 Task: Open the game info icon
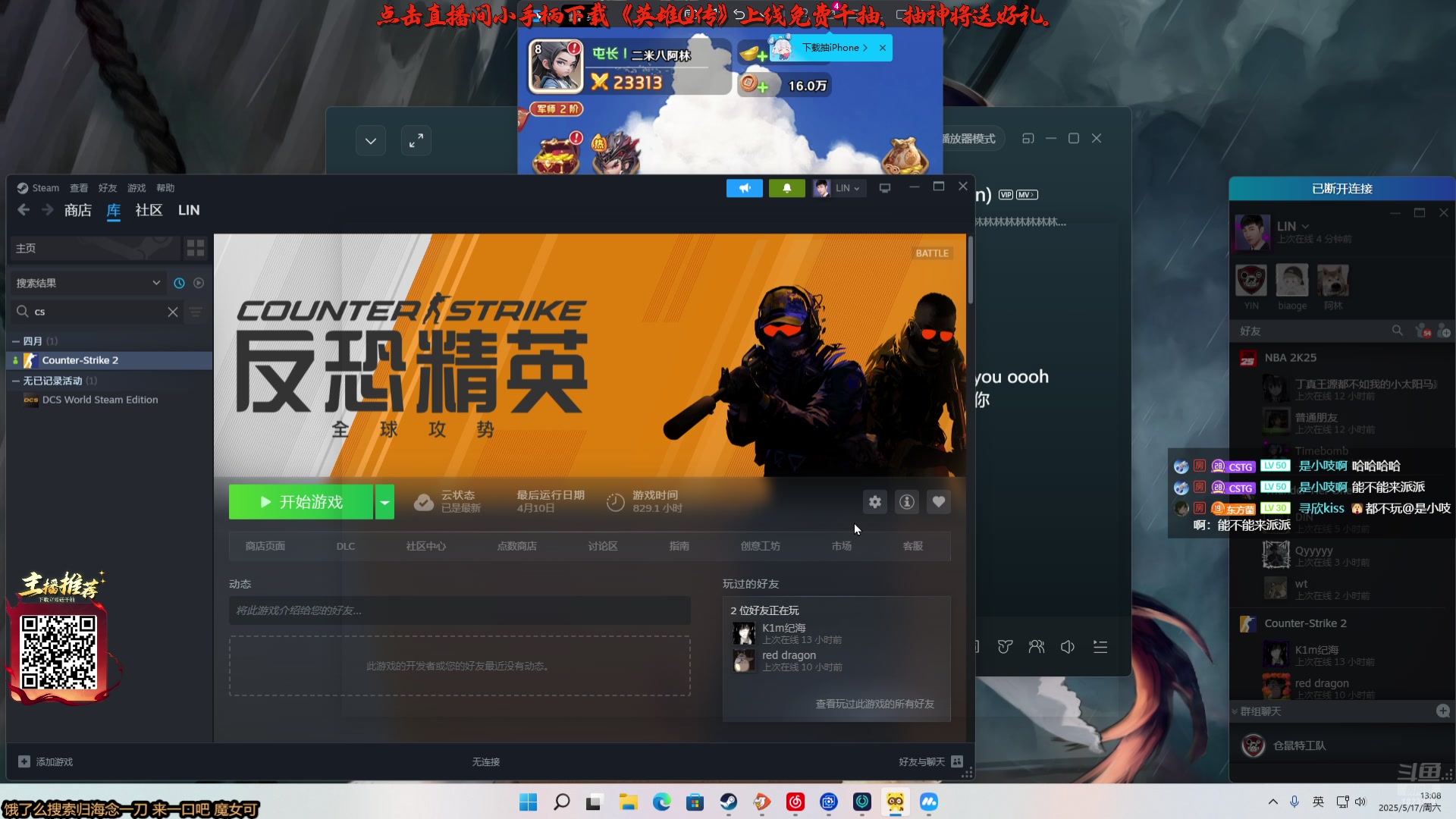(x=907, y=502)
